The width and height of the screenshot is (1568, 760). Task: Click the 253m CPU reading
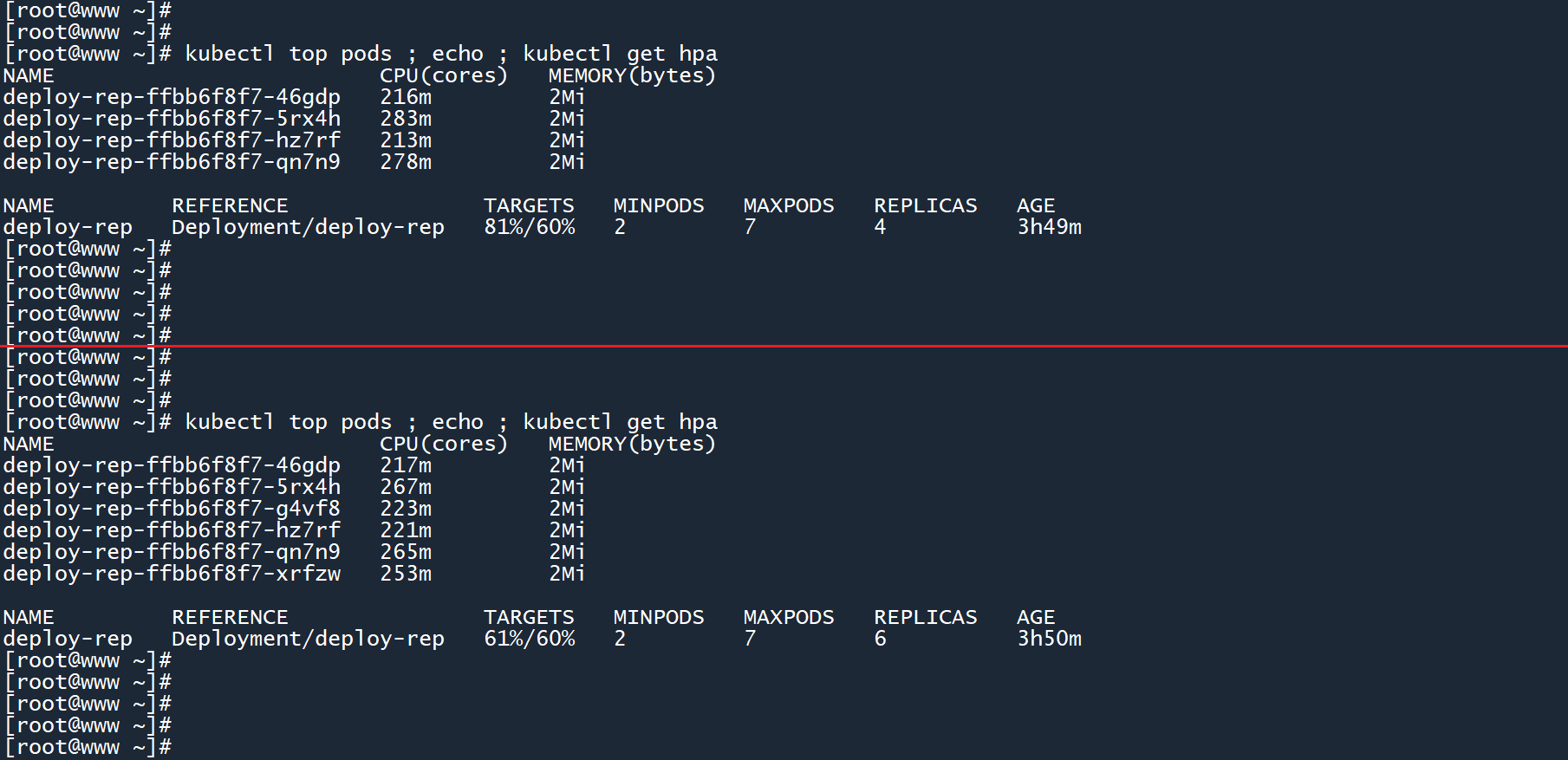(406, 574)
